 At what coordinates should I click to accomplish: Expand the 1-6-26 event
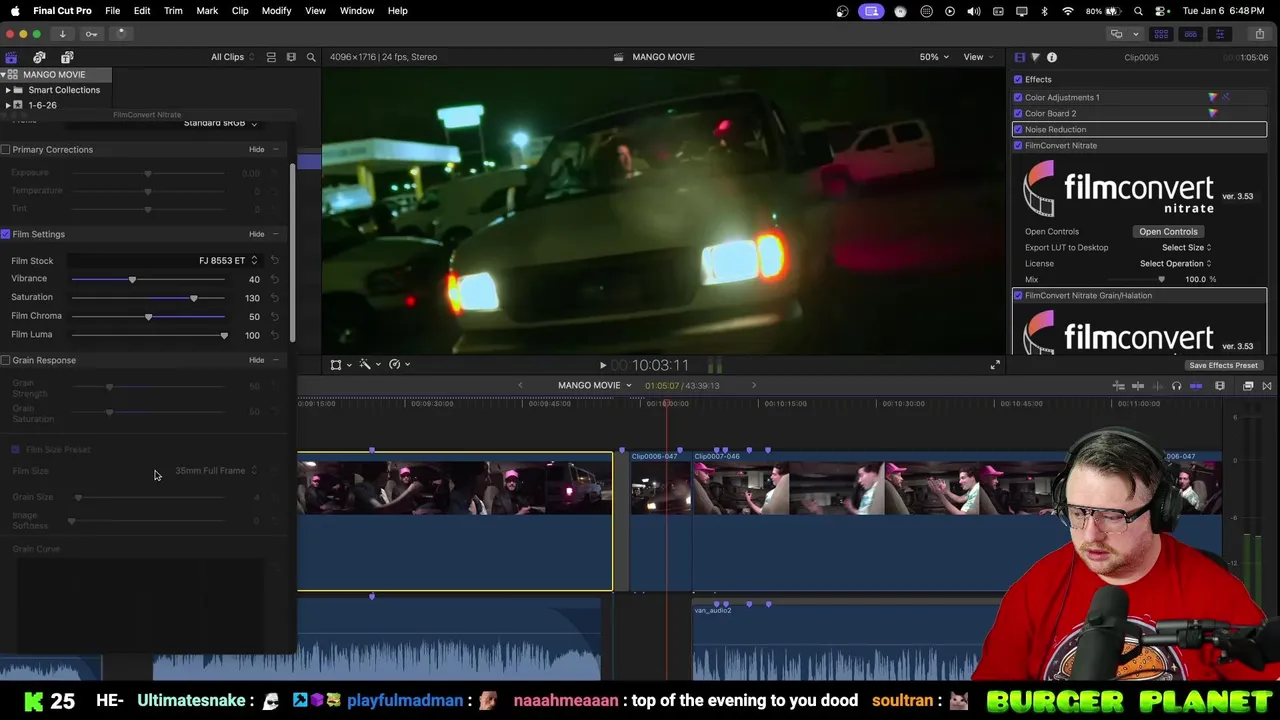pyautogui.click(x=8, y=105)
